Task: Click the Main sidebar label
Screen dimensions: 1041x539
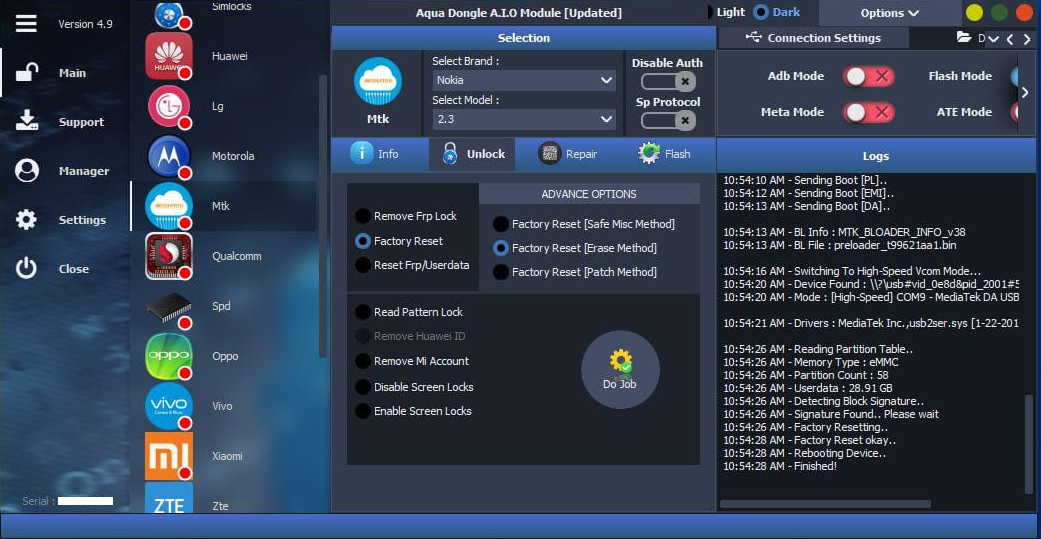Action: point(72,73)
